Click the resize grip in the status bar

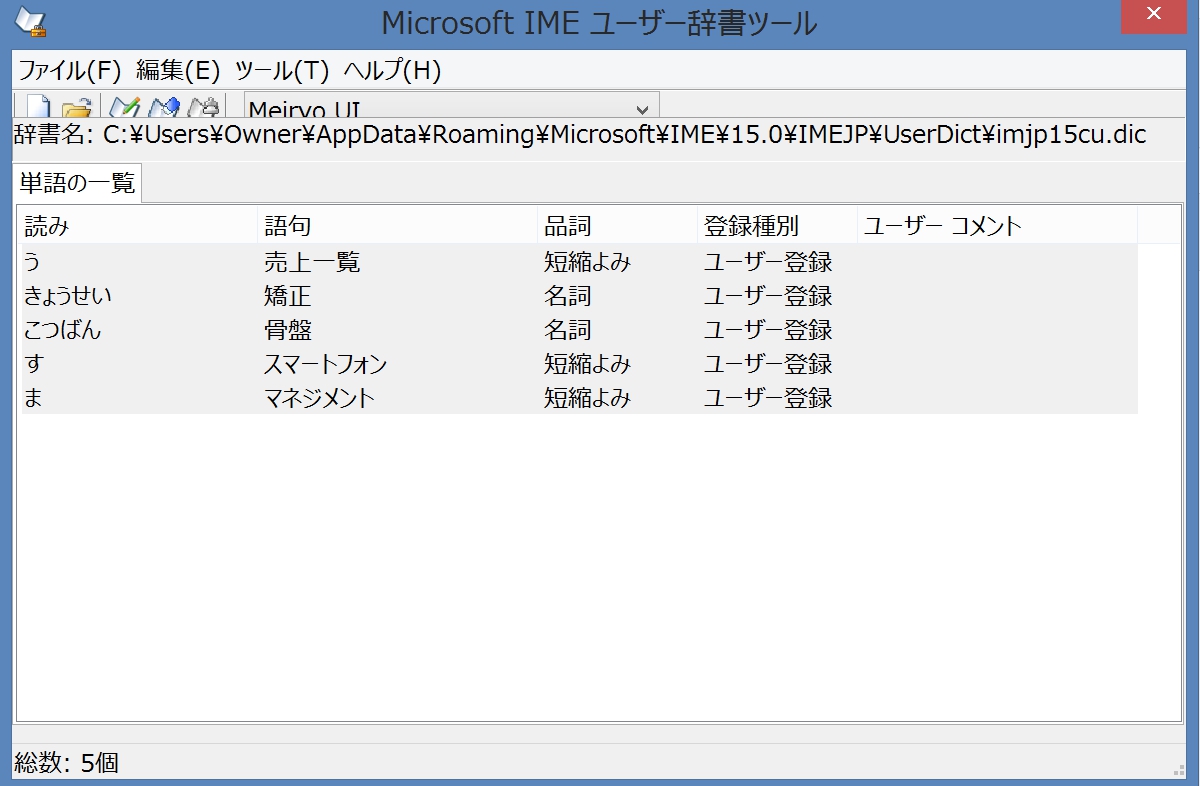pos(1178,770)
